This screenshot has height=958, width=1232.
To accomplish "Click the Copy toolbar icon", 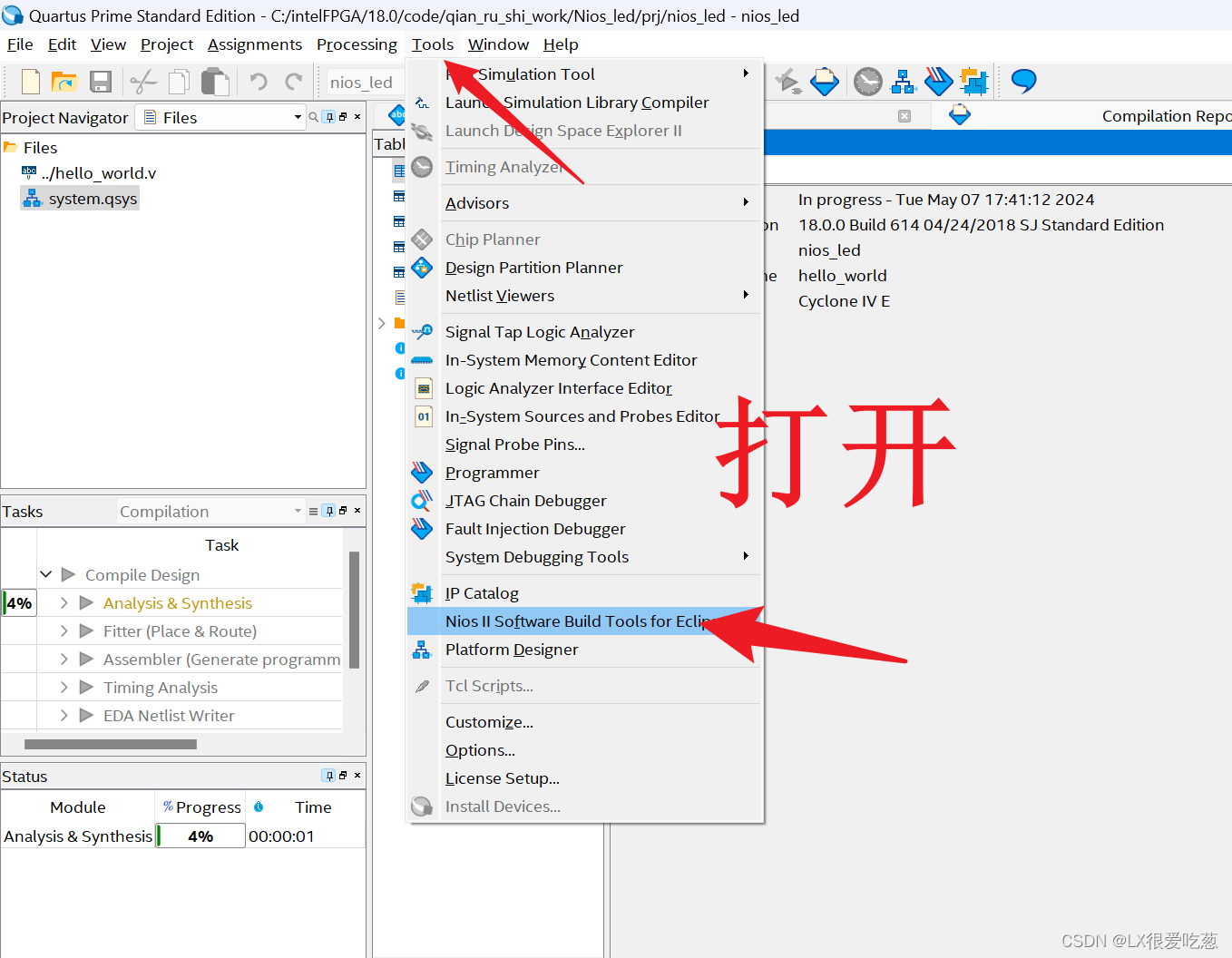I will pos(180,82).
